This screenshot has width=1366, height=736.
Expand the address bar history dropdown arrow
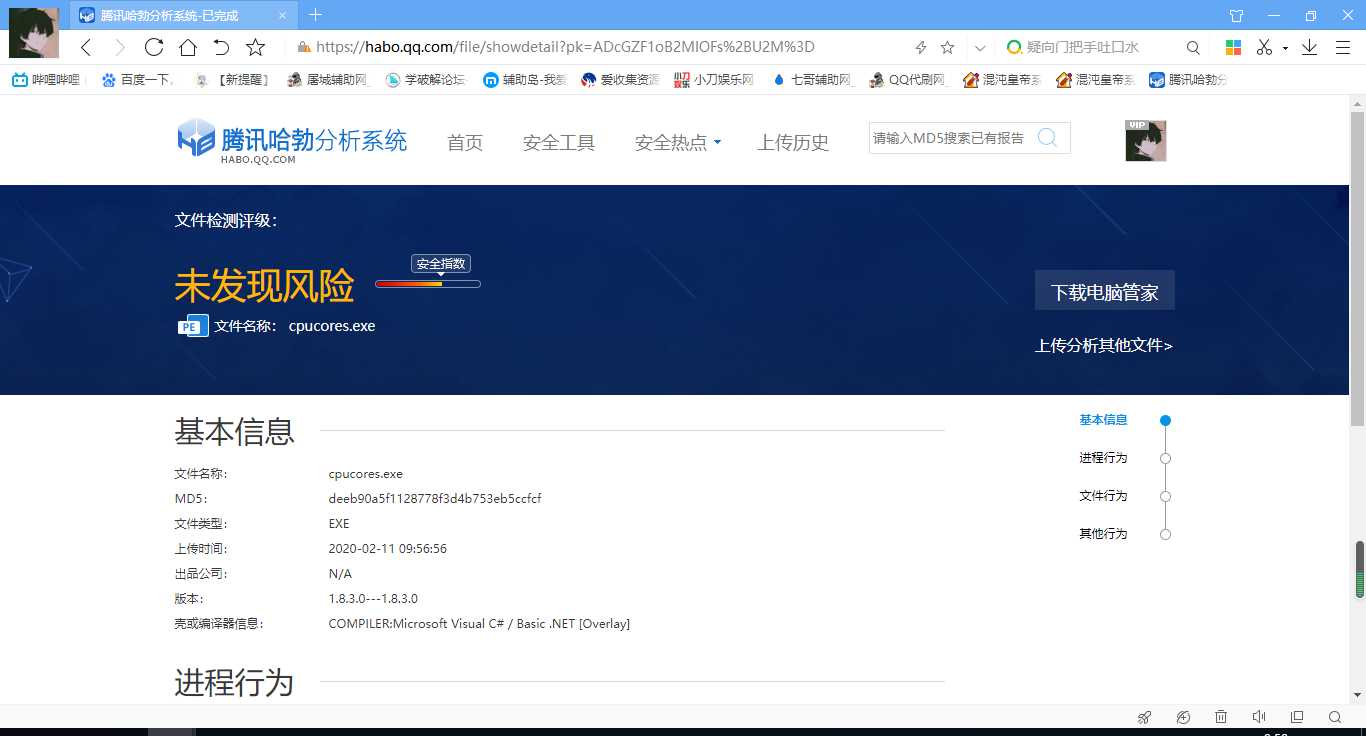980,47
